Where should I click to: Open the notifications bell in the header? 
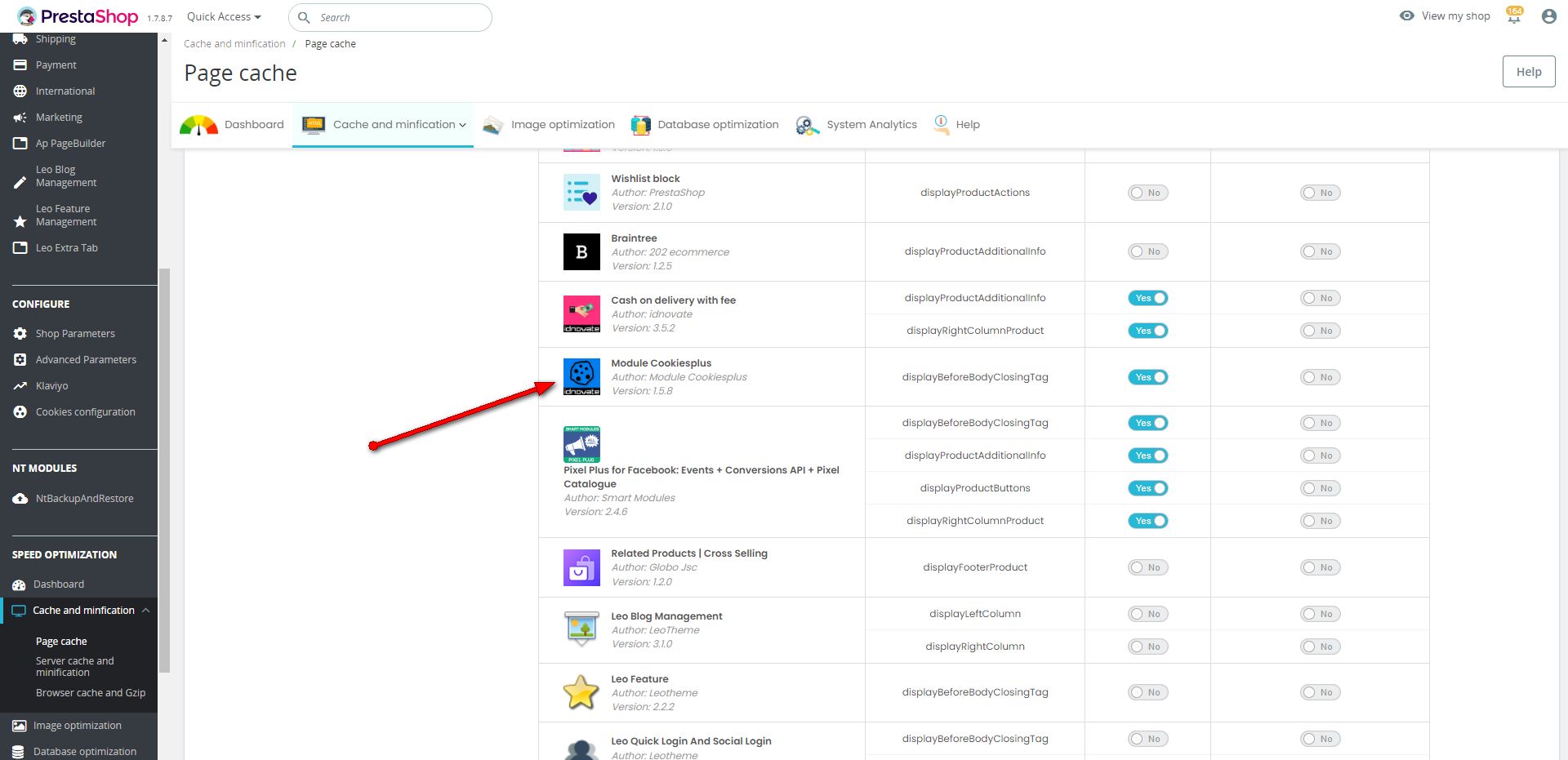tap(1514, 16)
